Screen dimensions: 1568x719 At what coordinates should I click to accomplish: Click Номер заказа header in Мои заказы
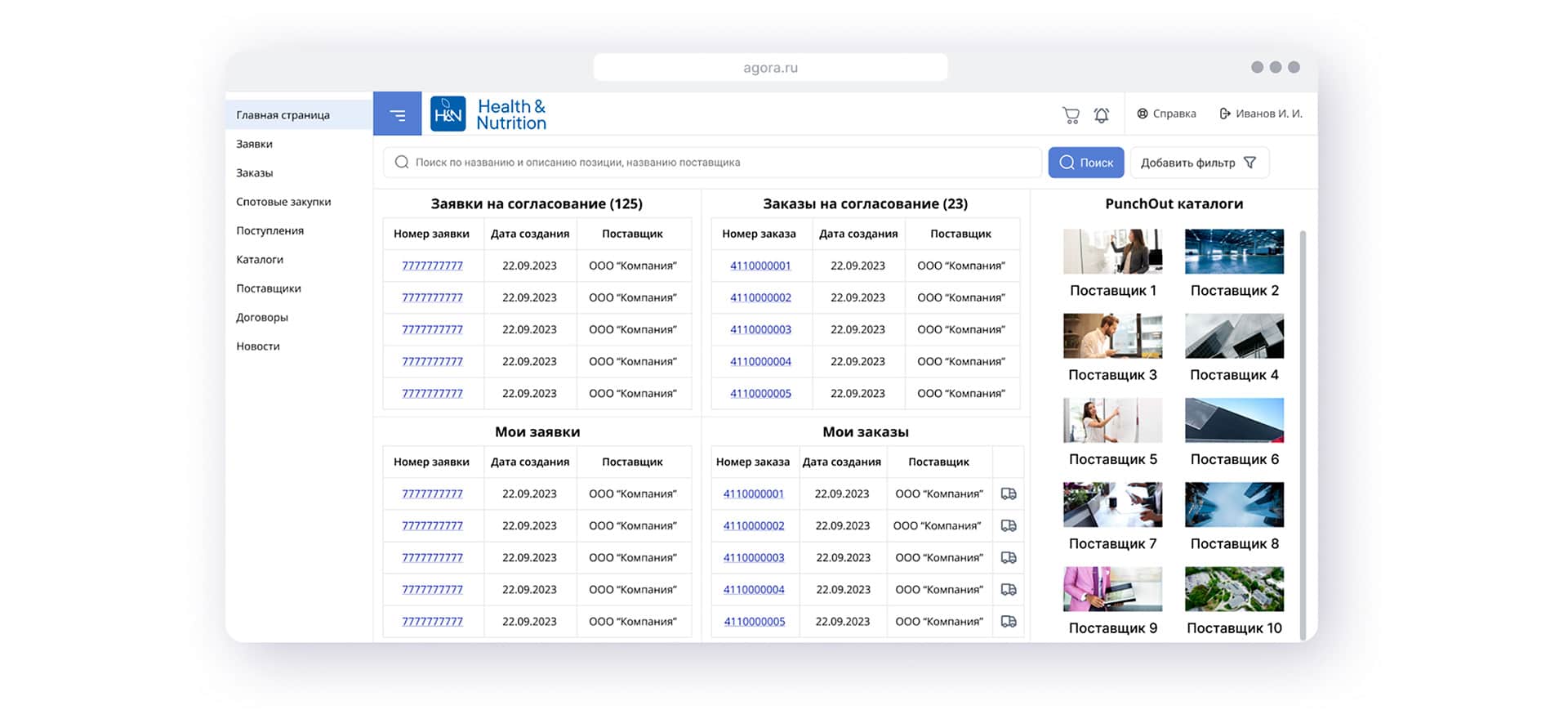[x=752, y=462]
